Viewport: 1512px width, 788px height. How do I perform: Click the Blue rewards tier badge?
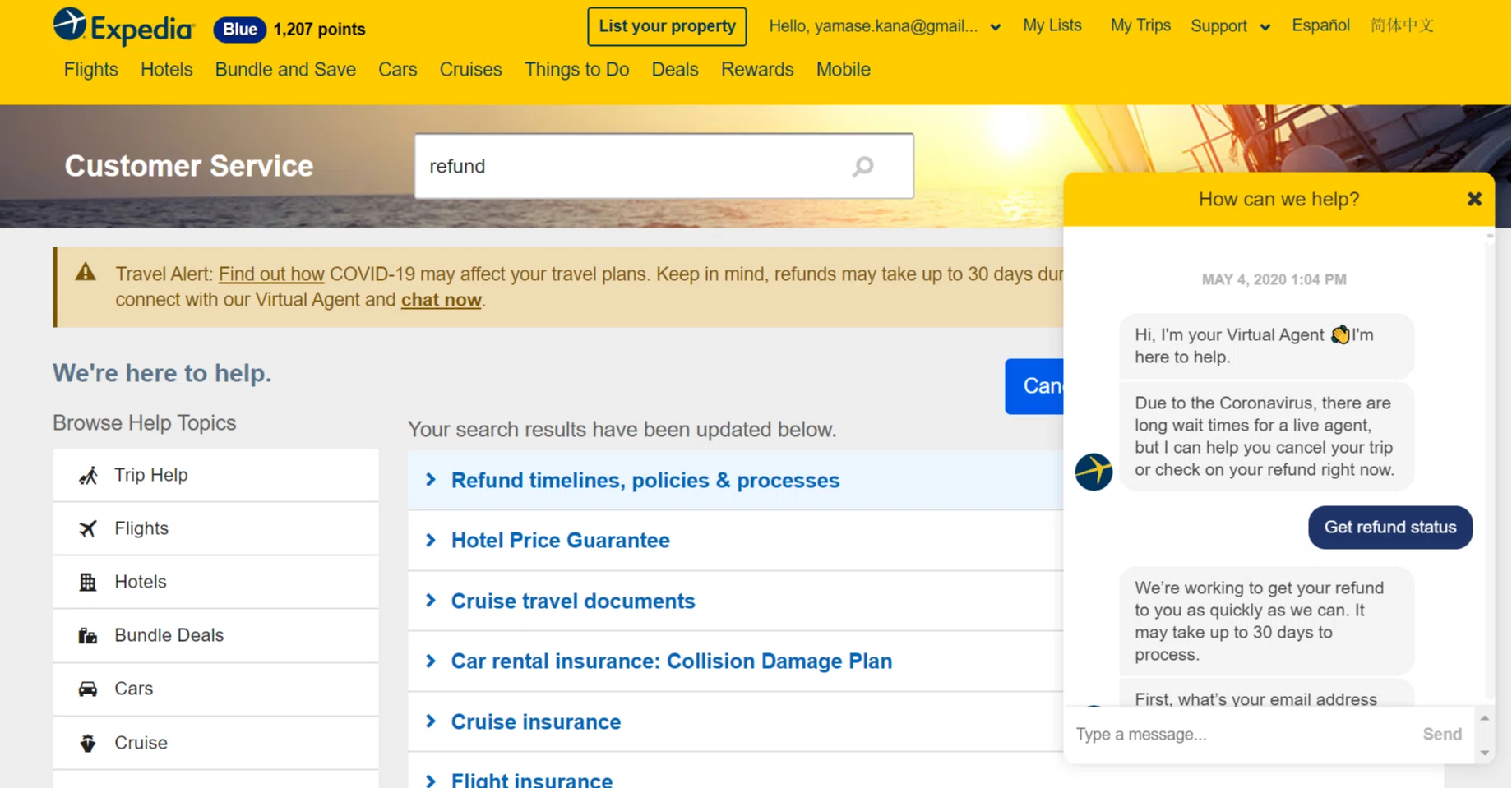[x=240, y=30]
